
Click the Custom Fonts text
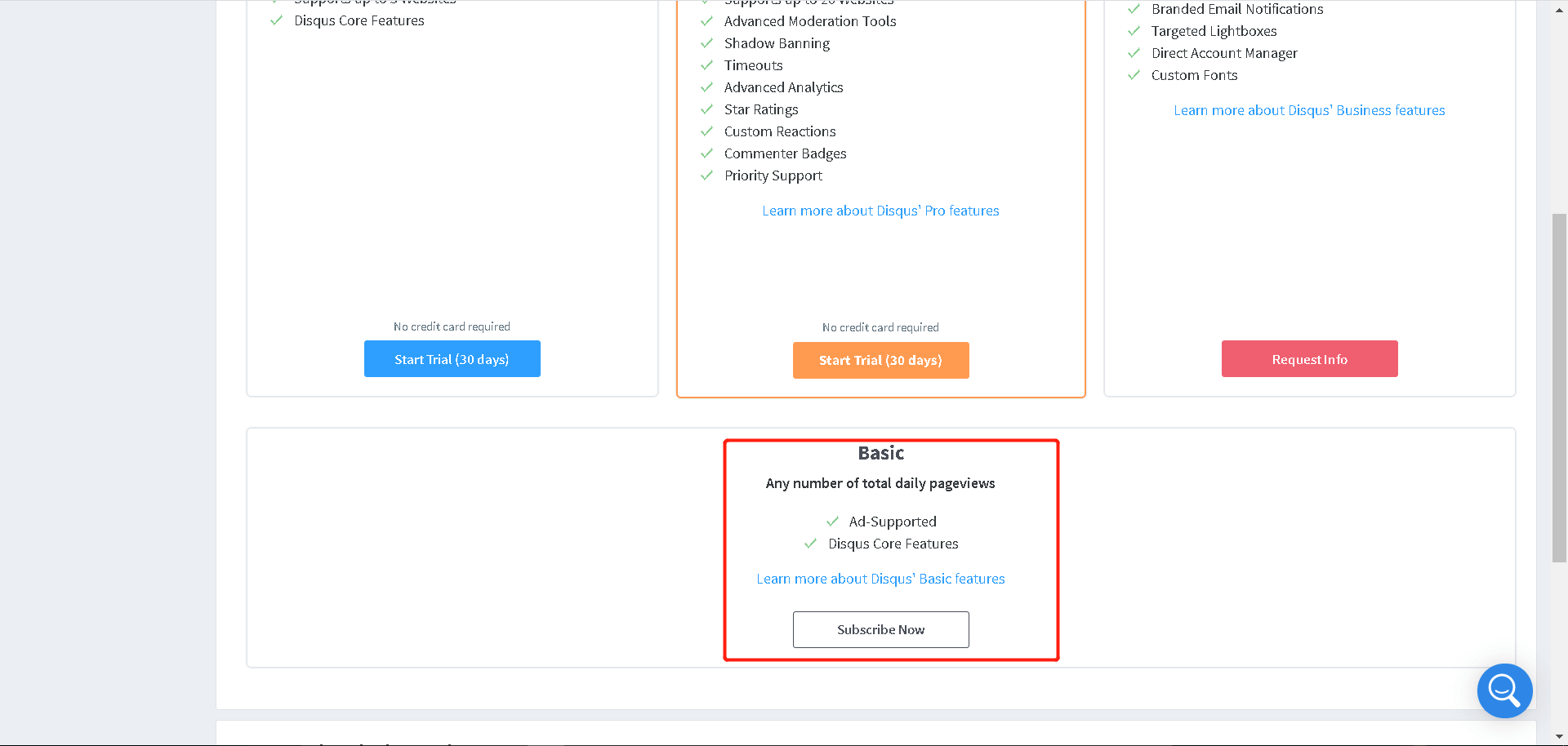1194,75
